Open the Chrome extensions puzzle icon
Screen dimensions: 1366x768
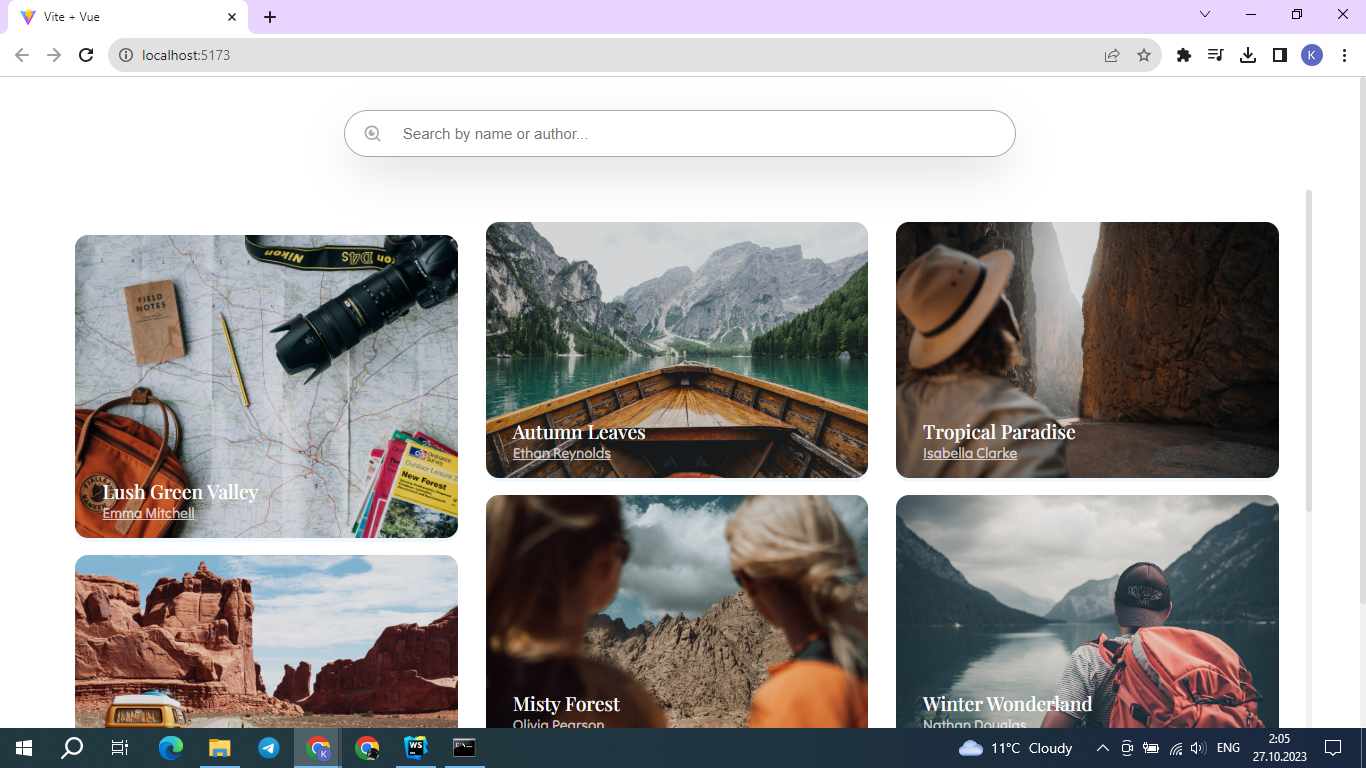tap(1184, 55)
